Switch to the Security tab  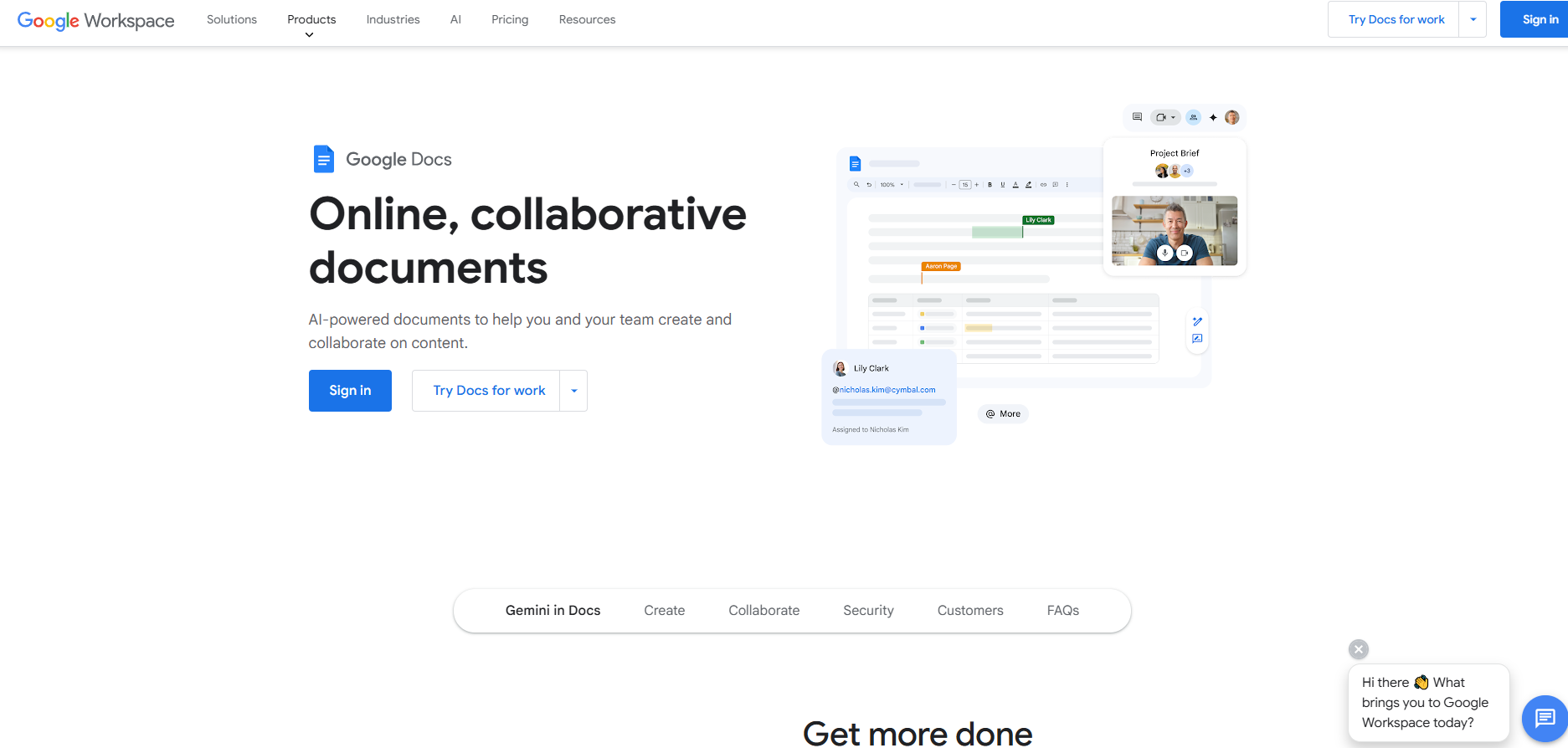point(868,611)
